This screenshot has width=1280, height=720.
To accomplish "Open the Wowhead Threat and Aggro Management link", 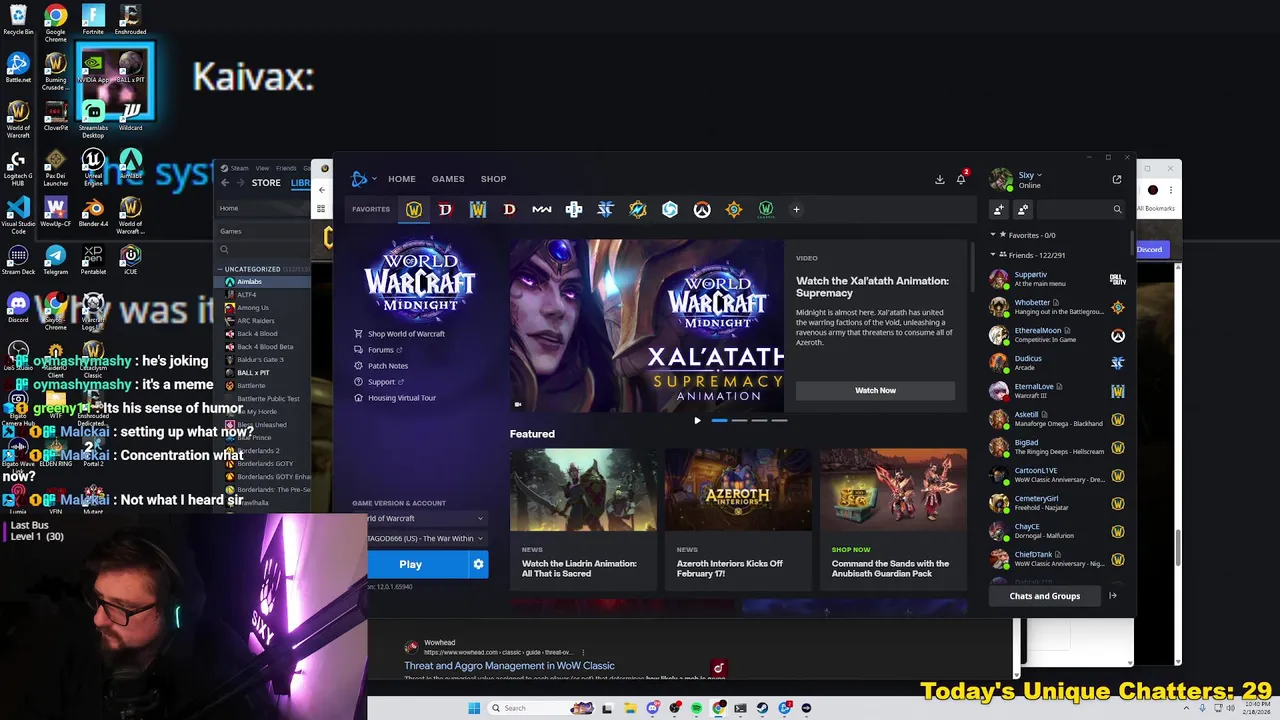I will (x=509, y=666).
